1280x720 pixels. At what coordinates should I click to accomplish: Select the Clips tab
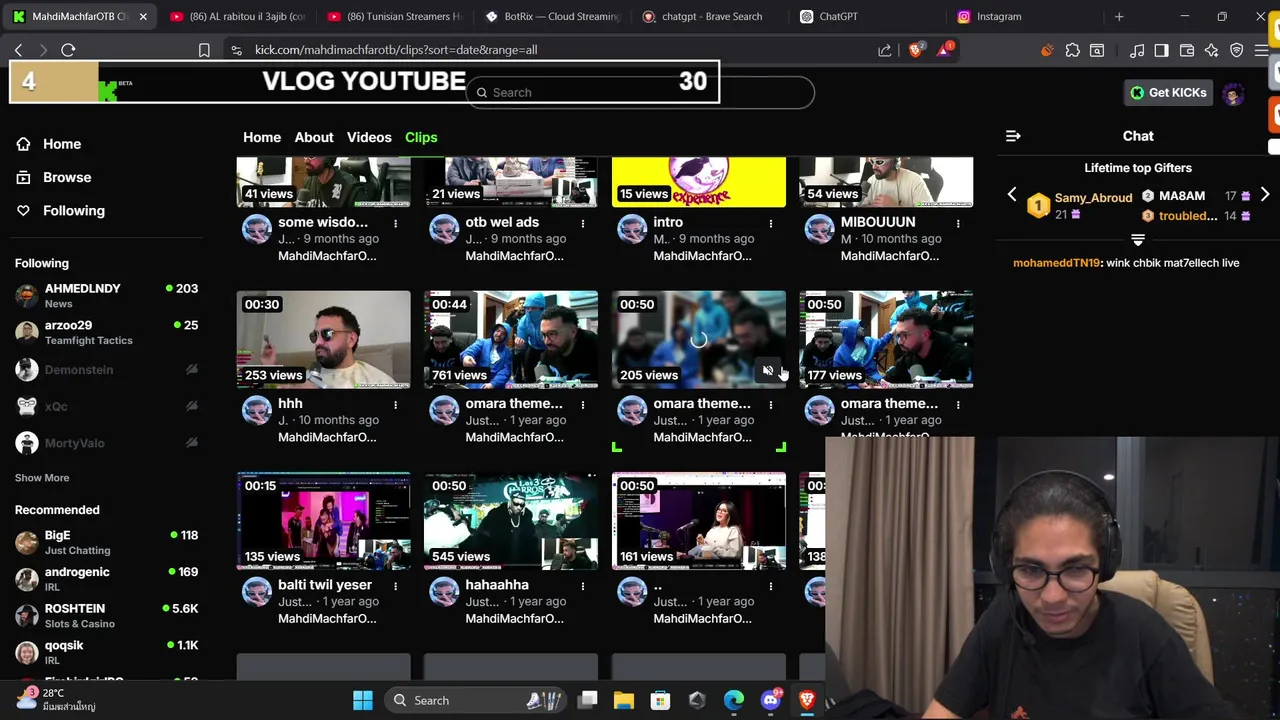pyautogui.click(x=421, y=137)
